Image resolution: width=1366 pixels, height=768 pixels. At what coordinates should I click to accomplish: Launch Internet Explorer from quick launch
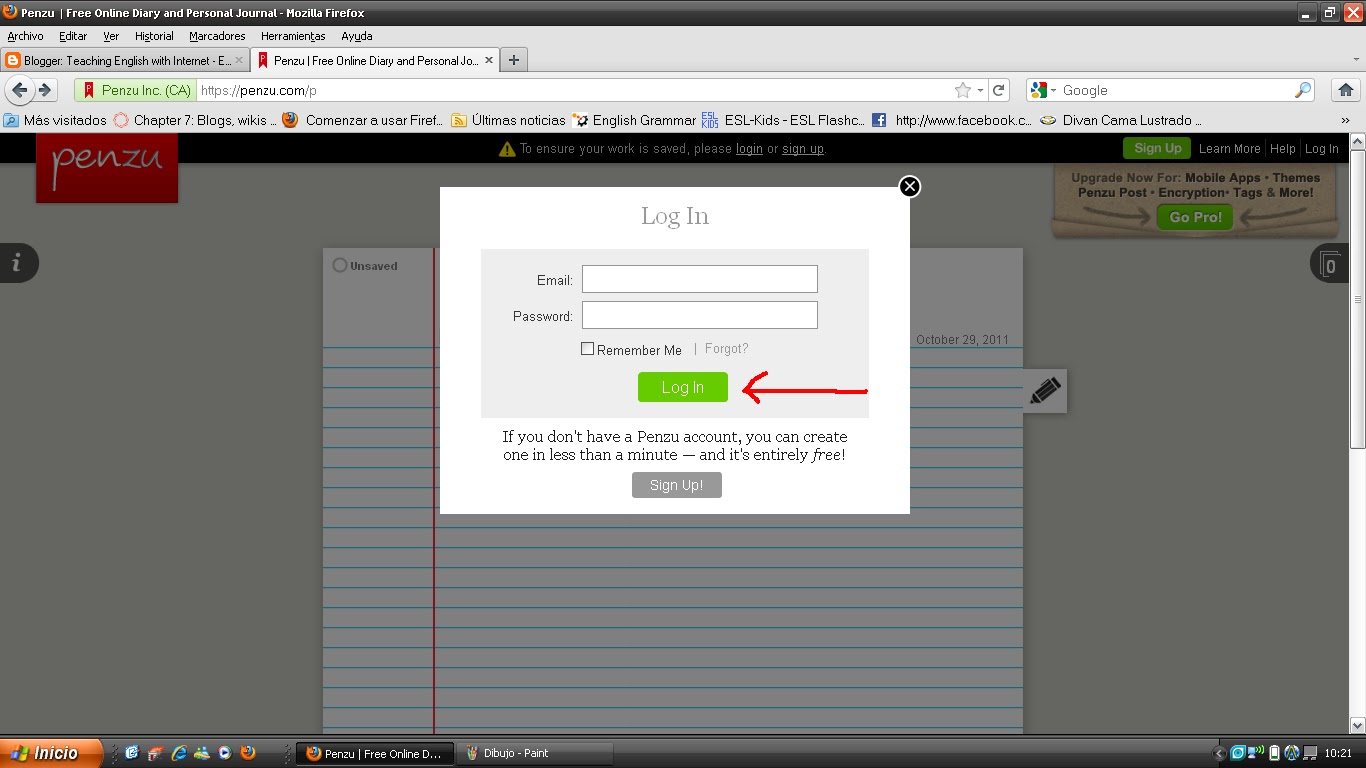(178, 753)
